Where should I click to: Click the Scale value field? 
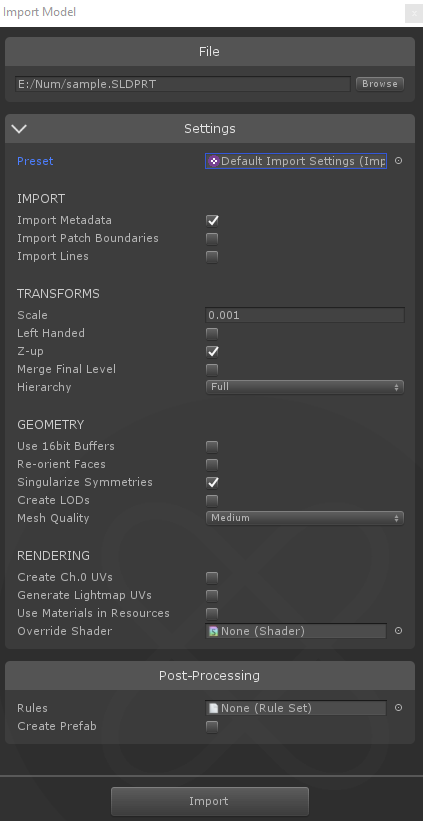(x=305, y=315)
